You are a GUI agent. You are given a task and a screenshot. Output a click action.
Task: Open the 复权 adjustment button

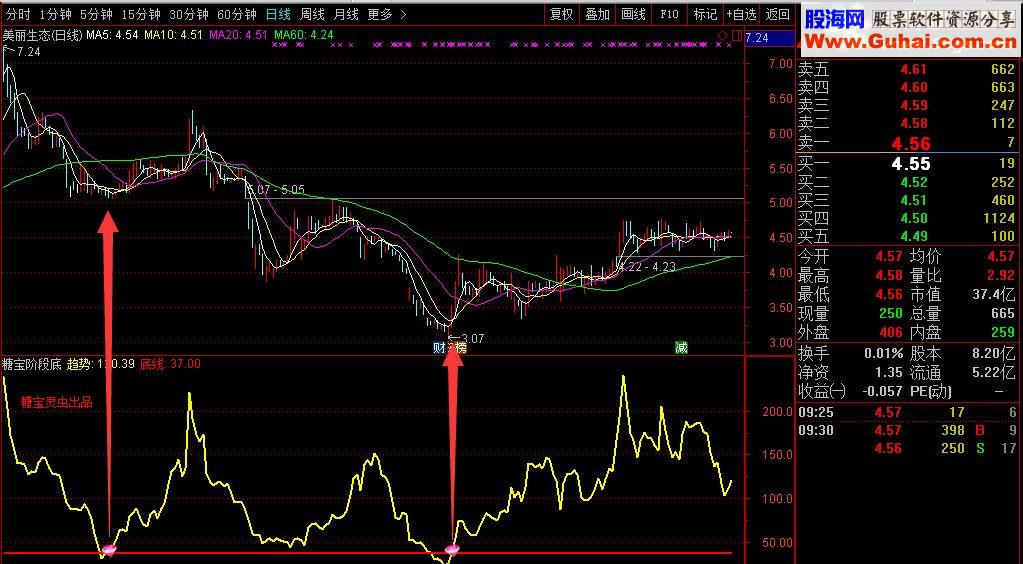point(562,14)
